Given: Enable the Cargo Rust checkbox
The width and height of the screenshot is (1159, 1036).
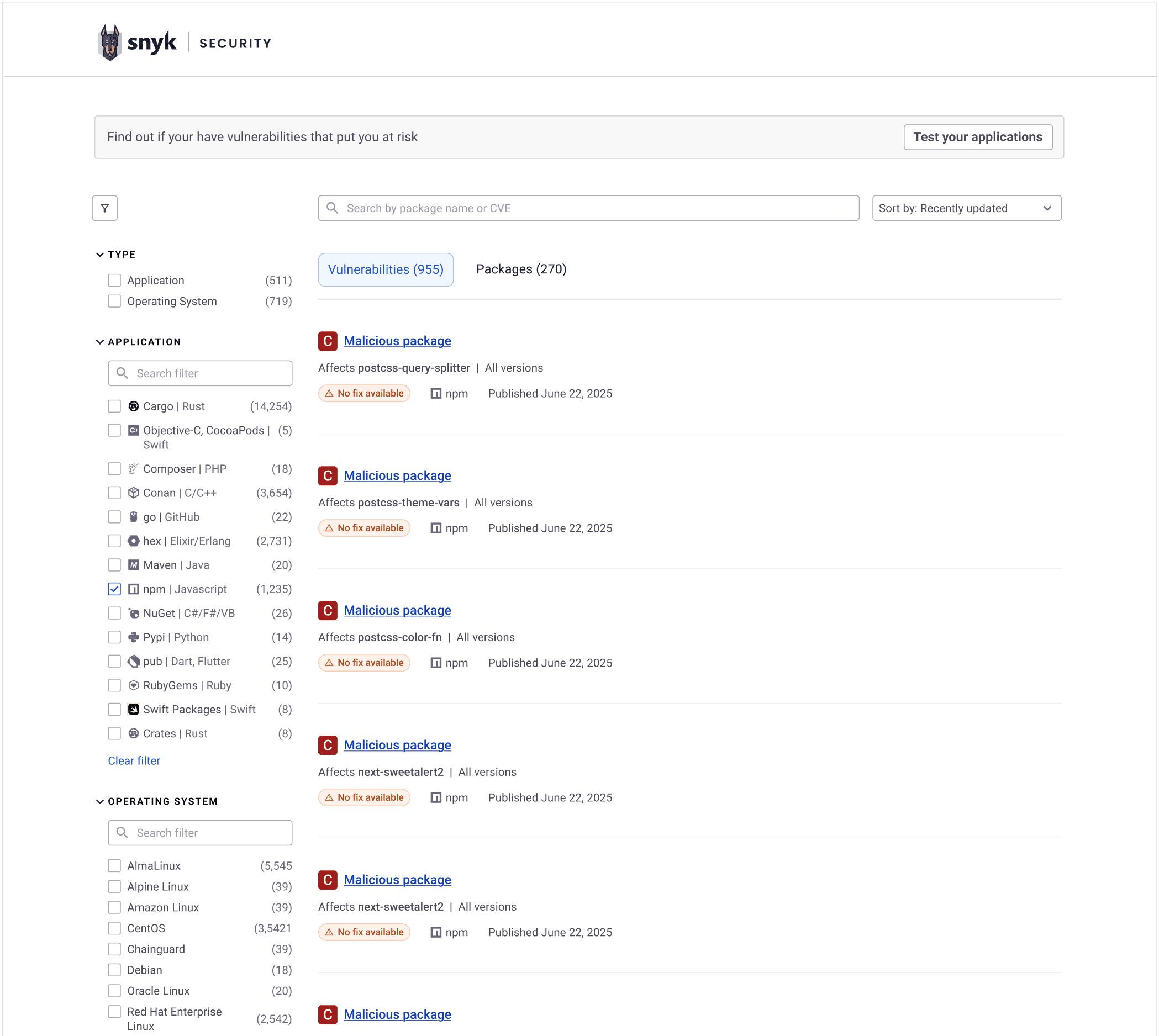Looking at the screenshot, I should click(114, 406).
